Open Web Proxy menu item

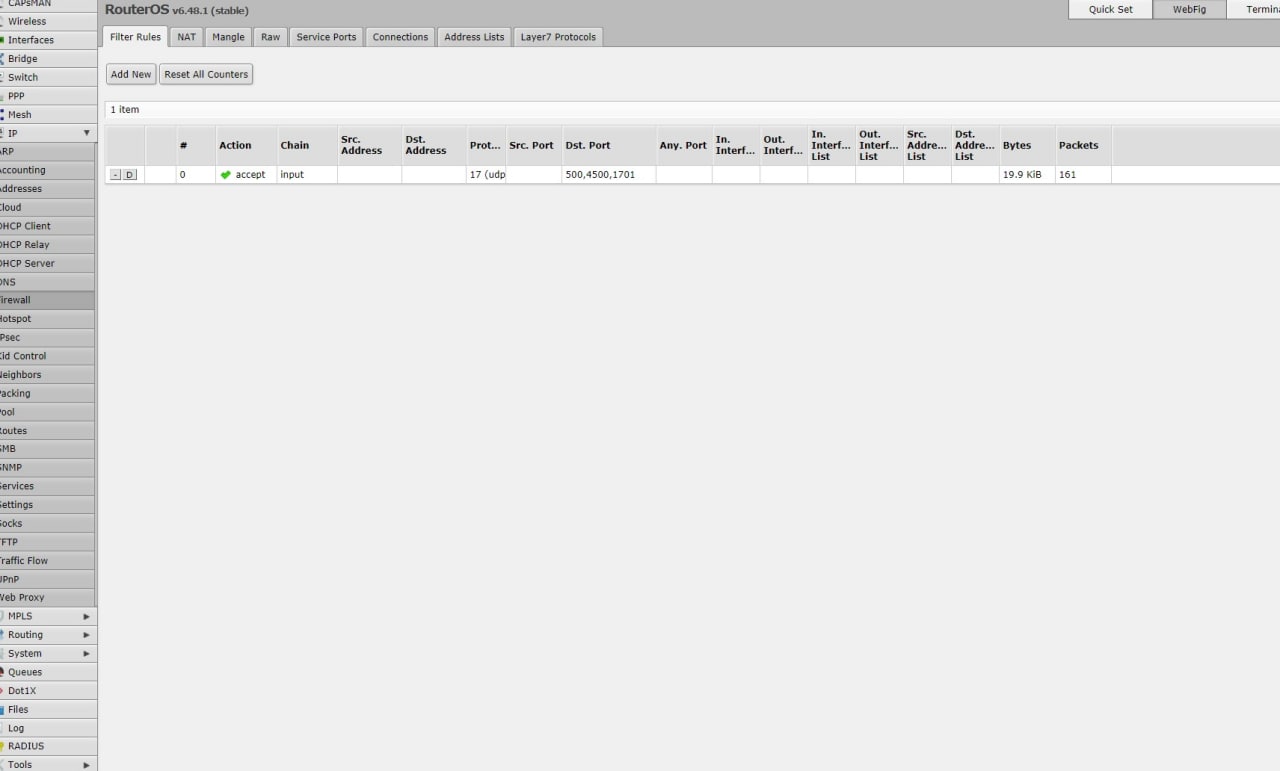click(x=47, y=598)
